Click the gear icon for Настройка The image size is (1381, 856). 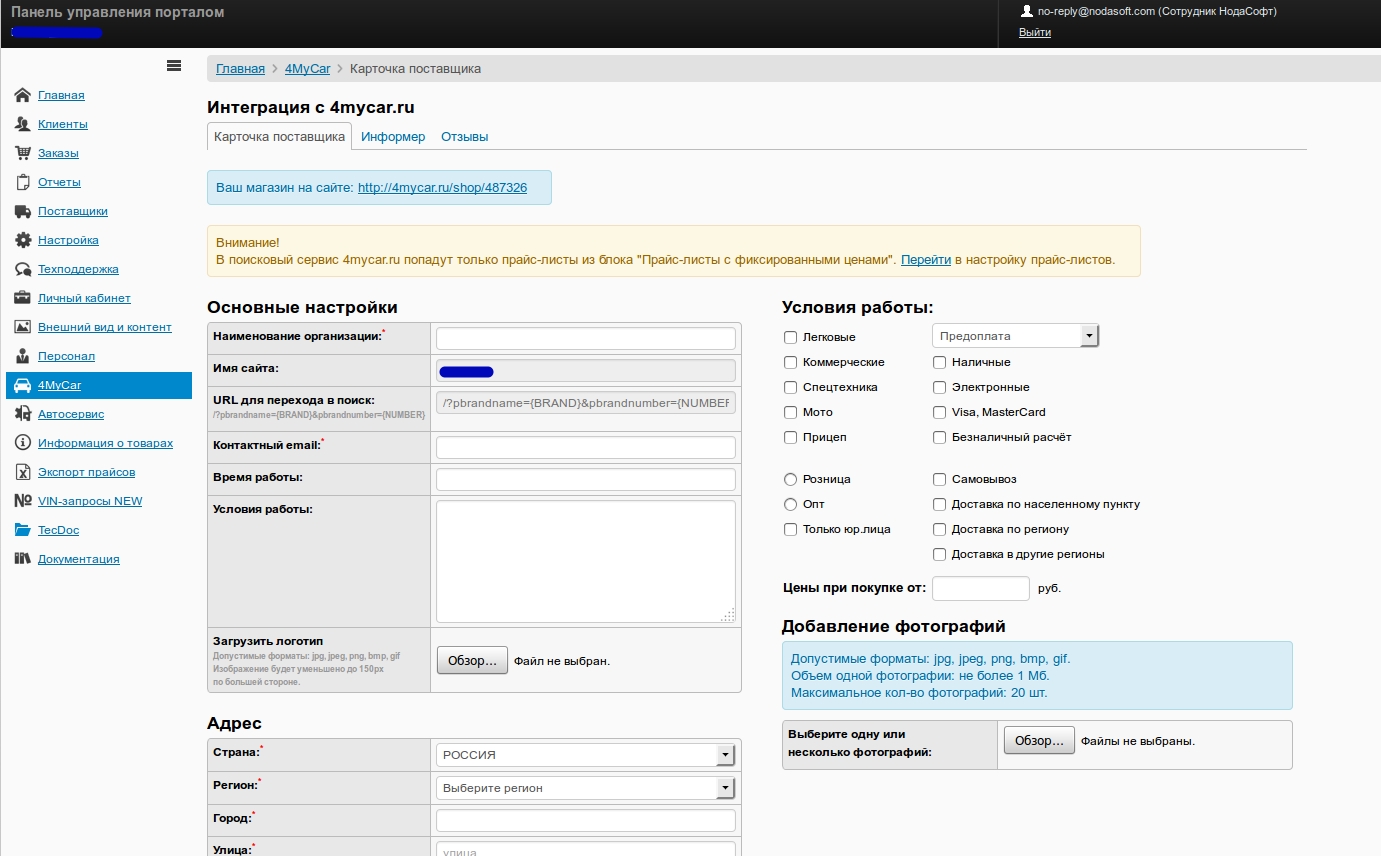coord(22,240)
